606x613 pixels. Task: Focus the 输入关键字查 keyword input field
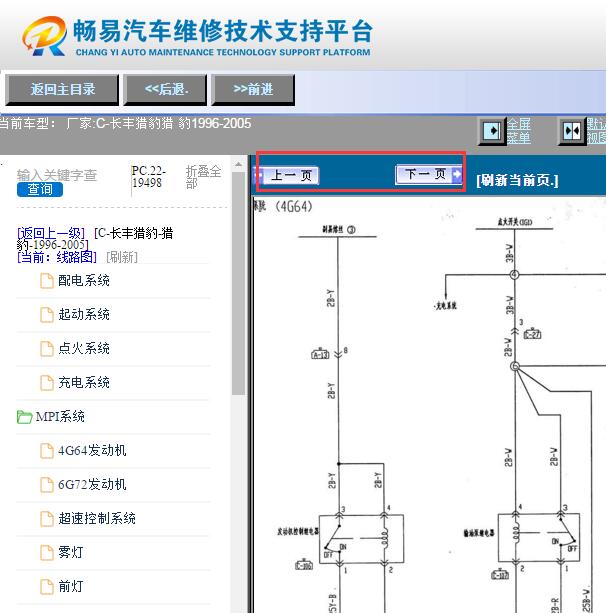[57, 175]
